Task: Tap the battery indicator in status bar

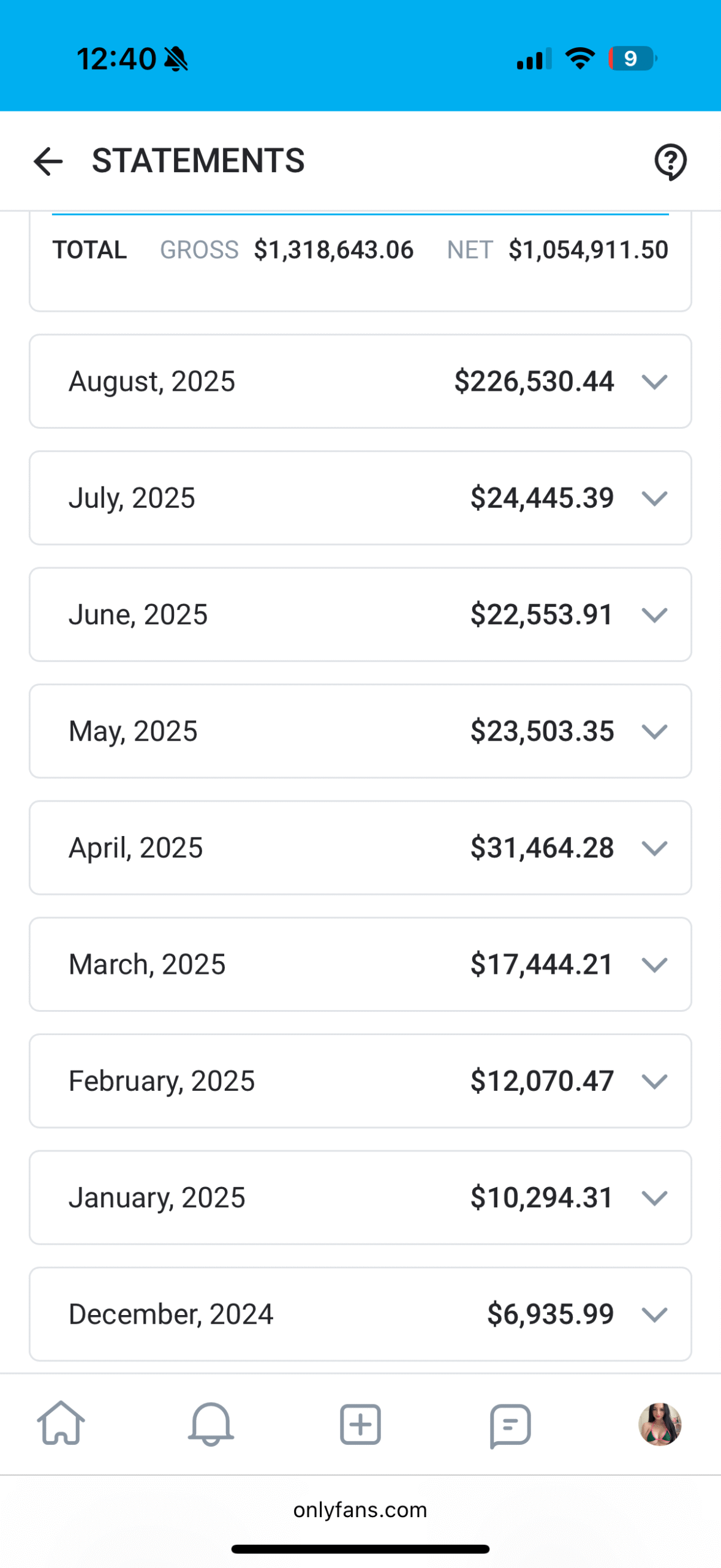Action: [632, 59]
